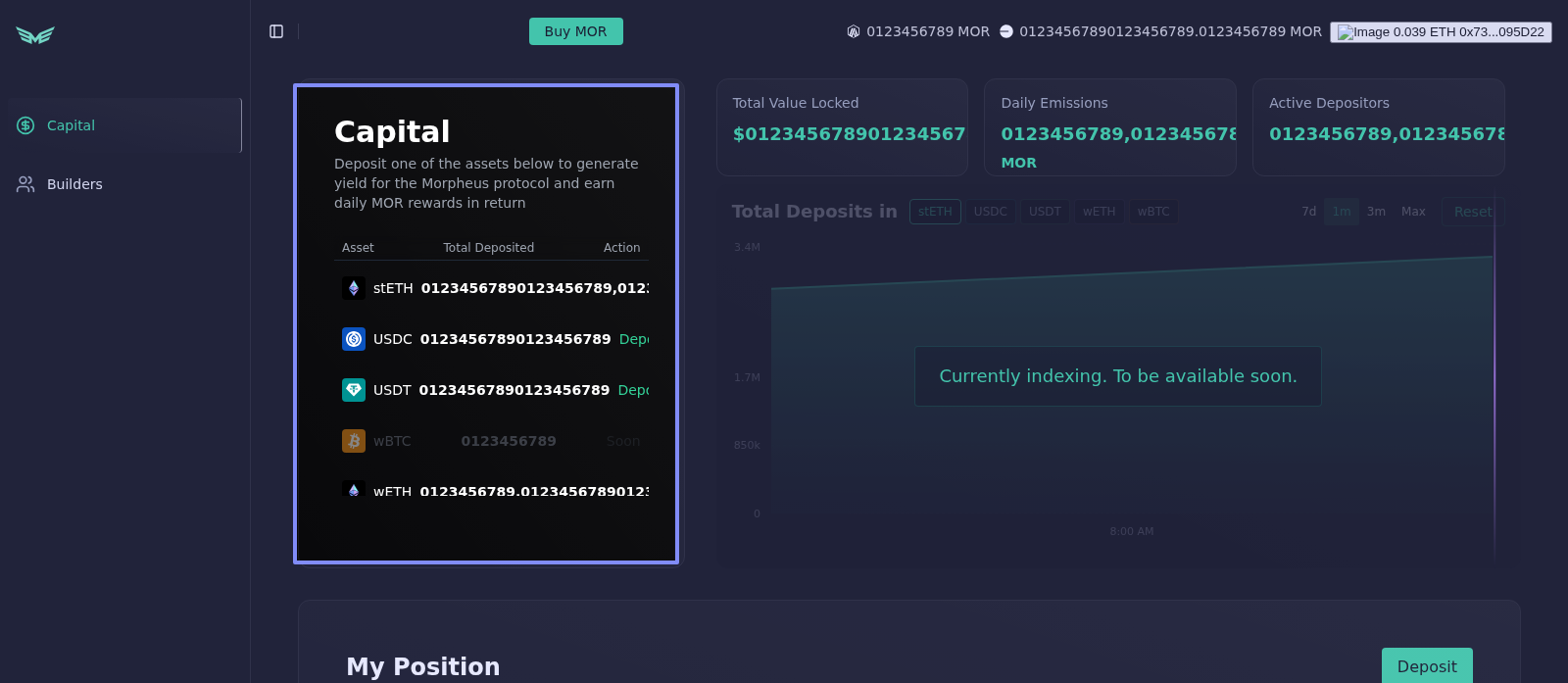The image size is (1568, 683).
Task: Click the Builders people icon
Action: [25, 184]
